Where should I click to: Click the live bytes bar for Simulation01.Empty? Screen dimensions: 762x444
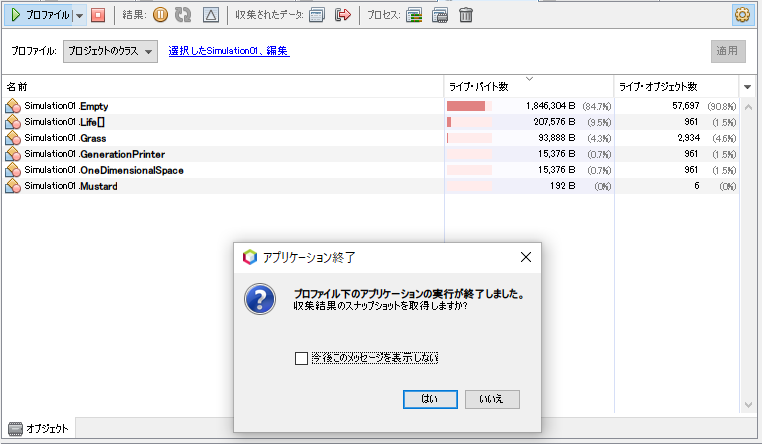[x=469, y=106]
